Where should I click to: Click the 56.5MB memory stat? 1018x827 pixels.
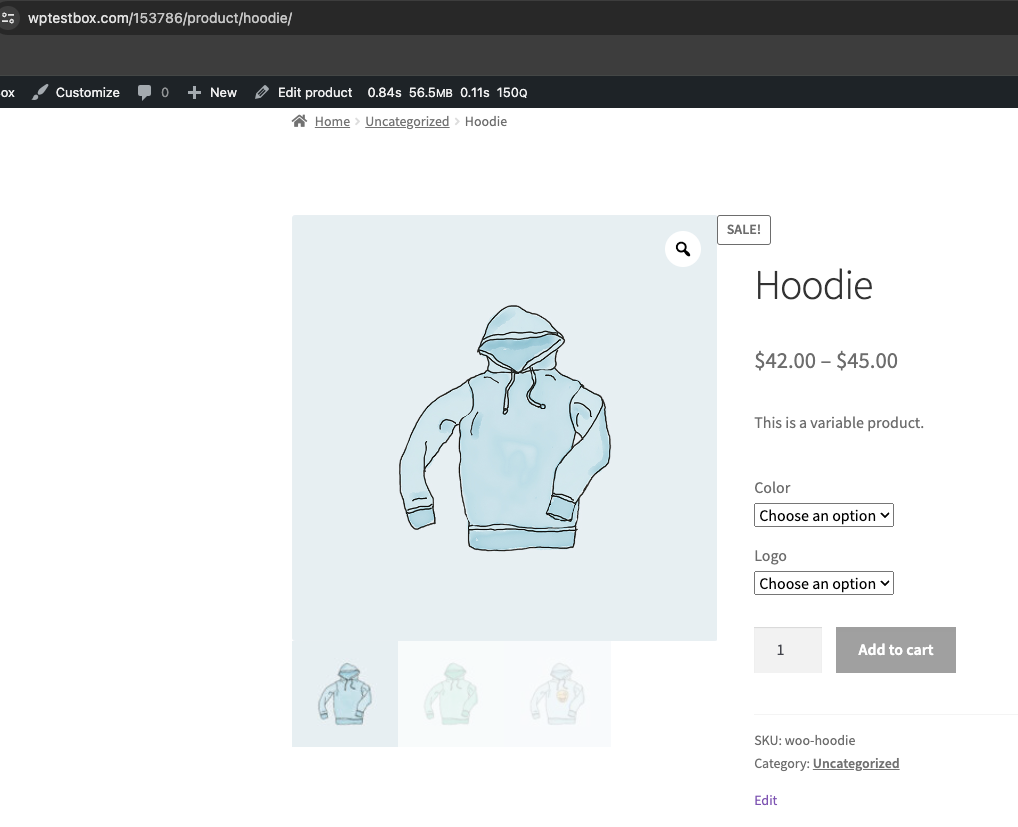pyautogui.click(x=430, y=92)
